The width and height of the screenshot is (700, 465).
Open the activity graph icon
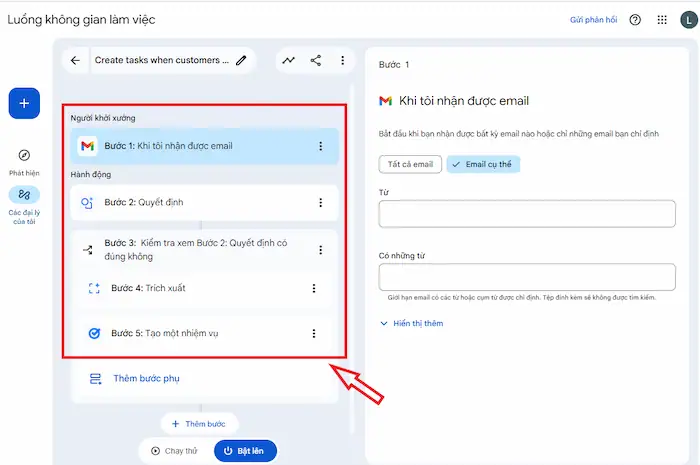pos(288,60)
